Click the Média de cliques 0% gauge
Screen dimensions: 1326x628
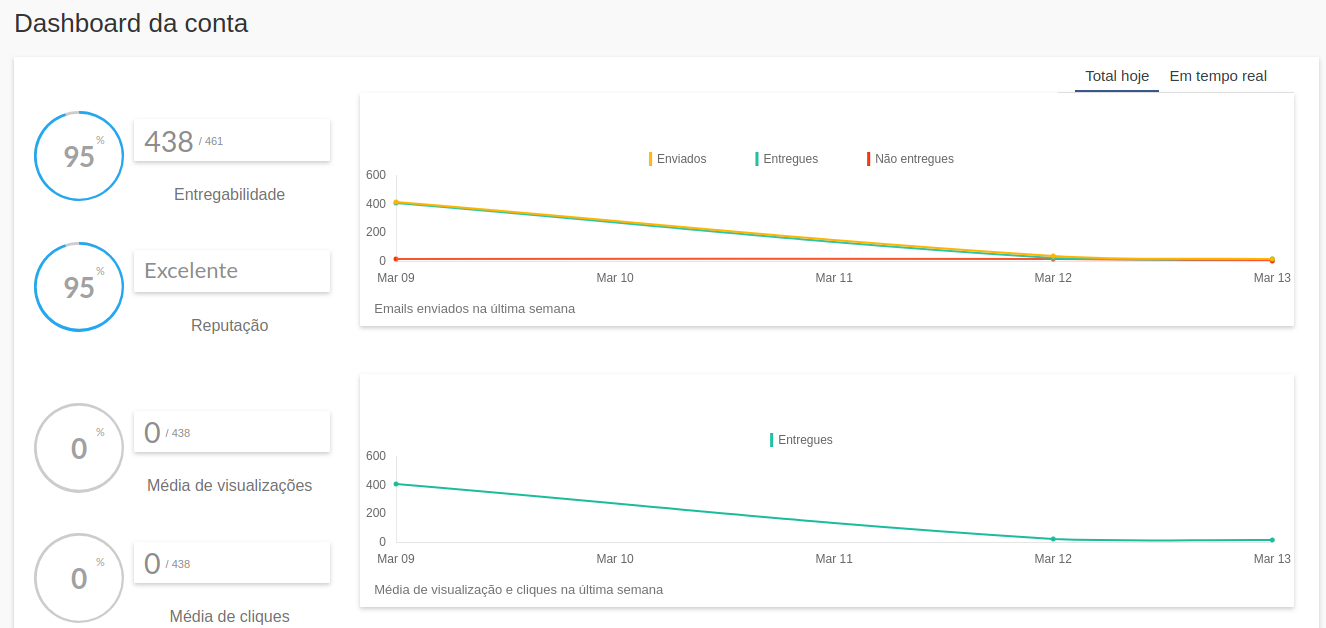point(79,578)
